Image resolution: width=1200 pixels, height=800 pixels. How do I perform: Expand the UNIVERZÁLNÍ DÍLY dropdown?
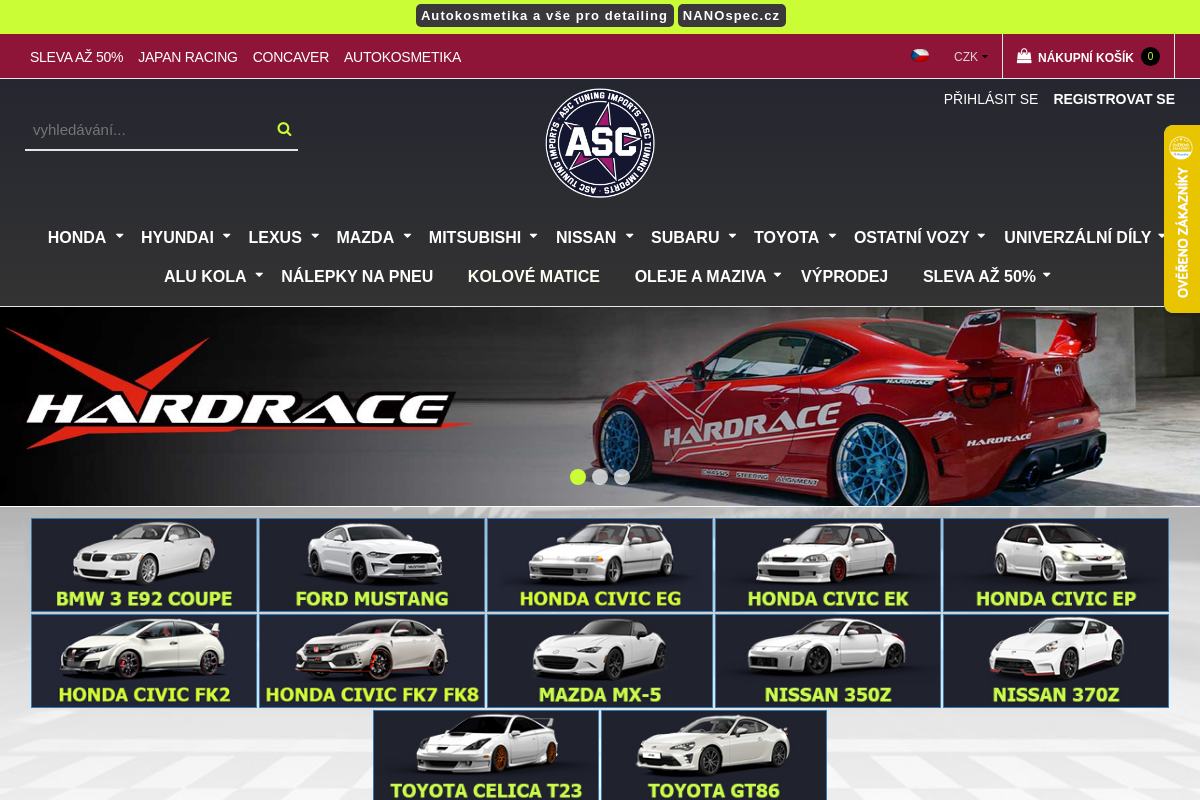pos(1079,237)
